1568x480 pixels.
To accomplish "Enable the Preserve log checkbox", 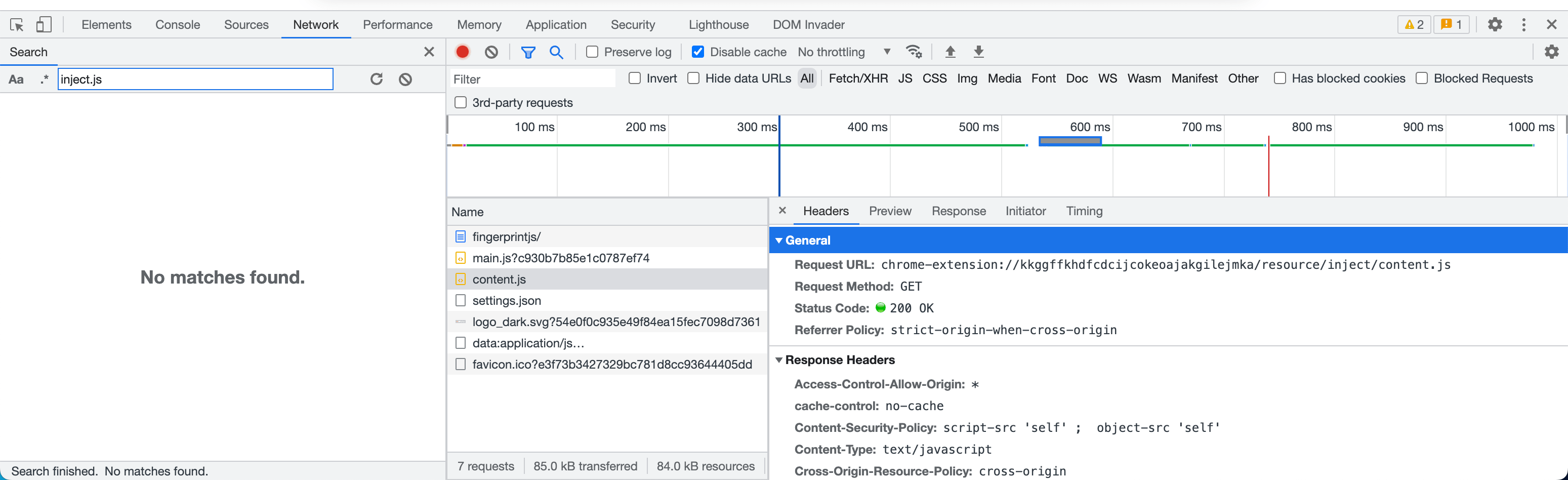I will point(592,52).
